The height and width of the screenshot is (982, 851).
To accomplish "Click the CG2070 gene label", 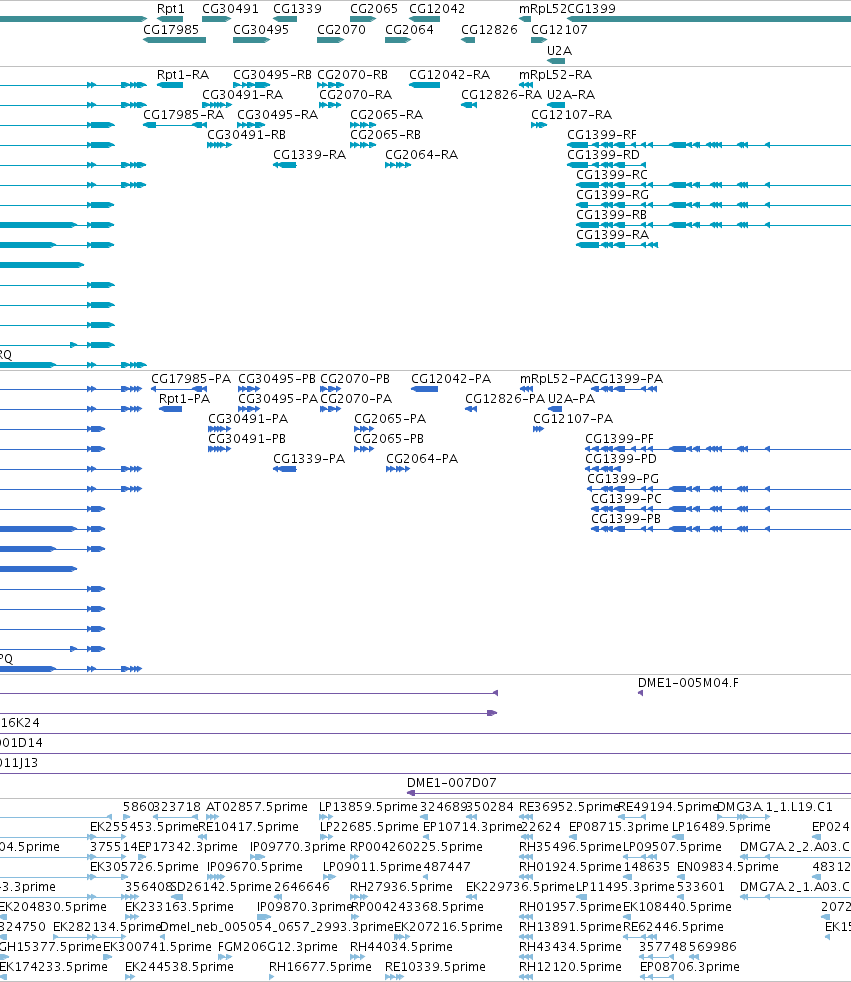I will point(341,30).
